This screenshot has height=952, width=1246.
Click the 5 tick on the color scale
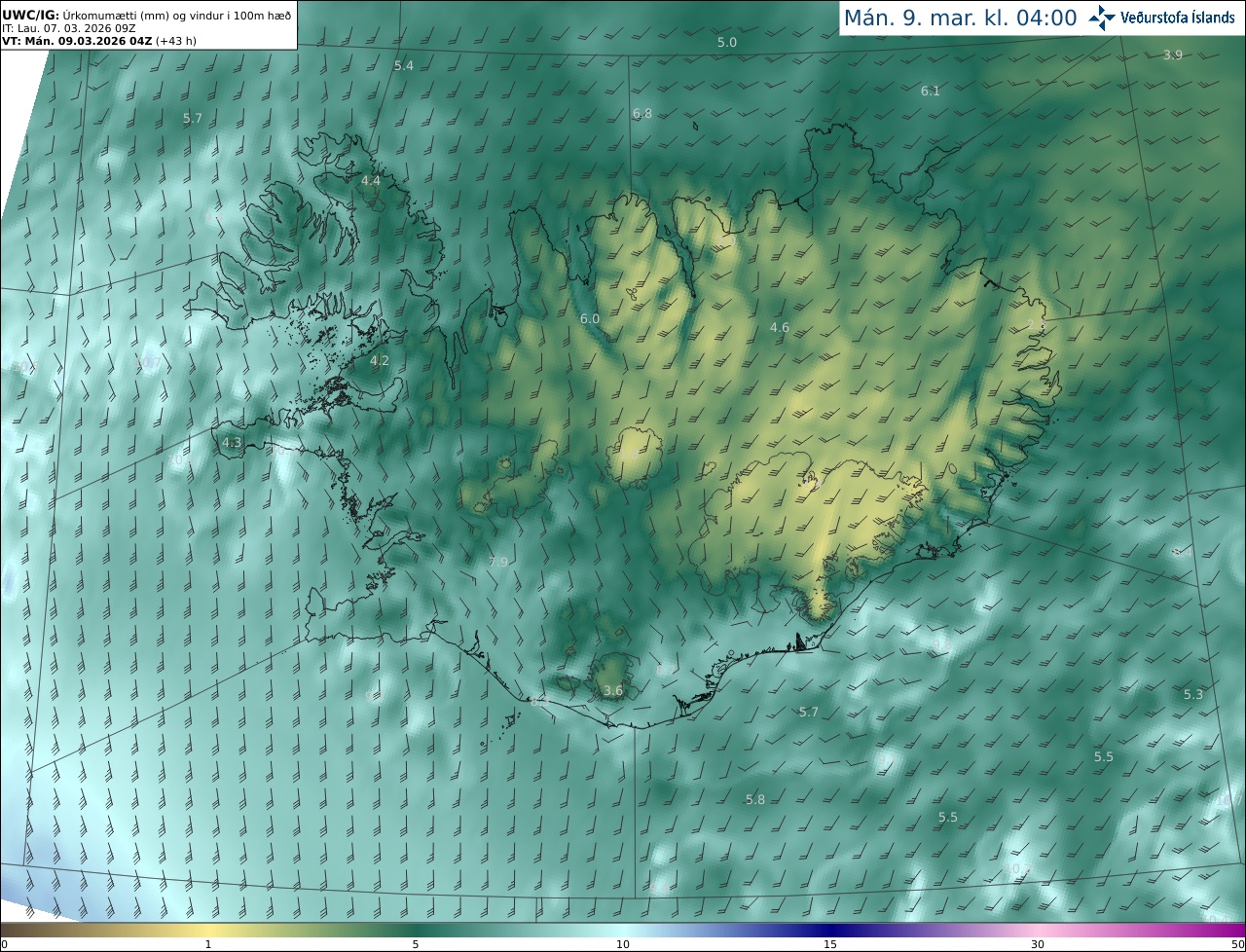pos(416,944)
